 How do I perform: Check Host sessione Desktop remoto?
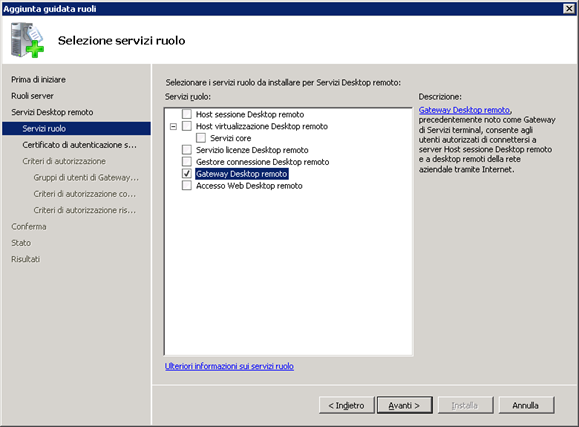pos(187,114)
